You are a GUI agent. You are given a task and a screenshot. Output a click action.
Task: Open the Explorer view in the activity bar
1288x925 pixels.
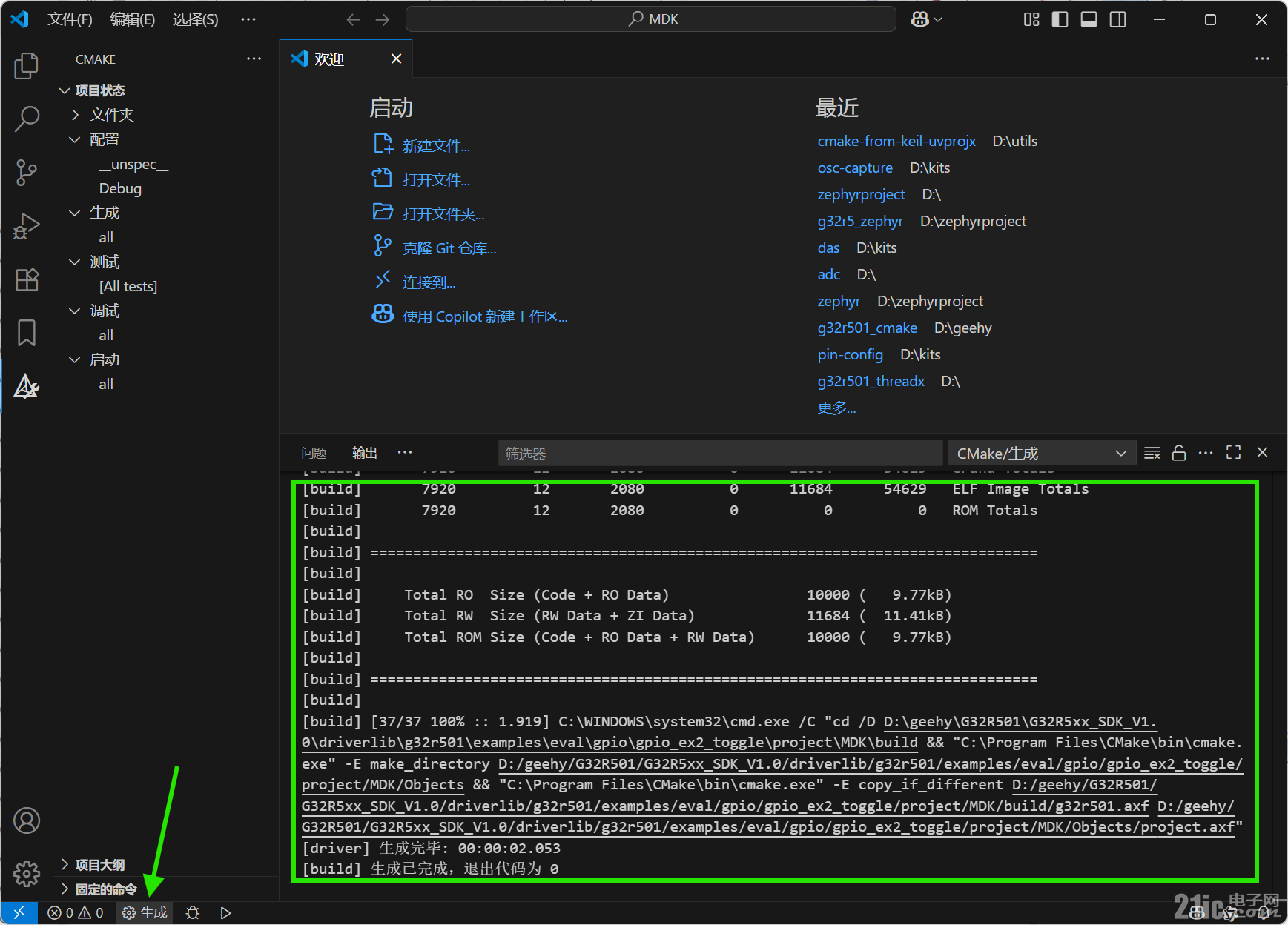[x=27, y=65]
